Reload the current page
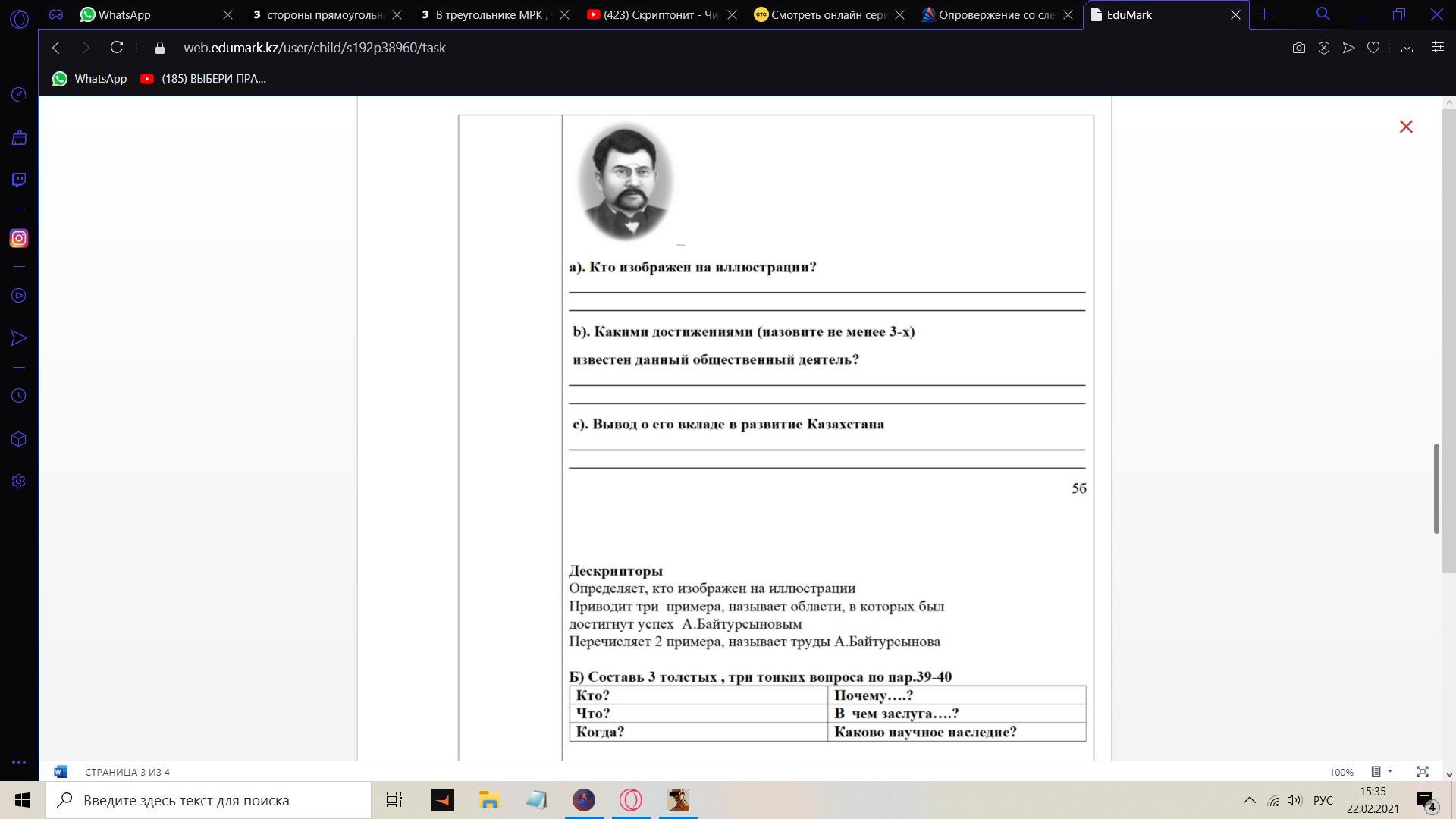Image resolution: width=1456 pixels, height=819 pixels. click(x=117, y=48)
